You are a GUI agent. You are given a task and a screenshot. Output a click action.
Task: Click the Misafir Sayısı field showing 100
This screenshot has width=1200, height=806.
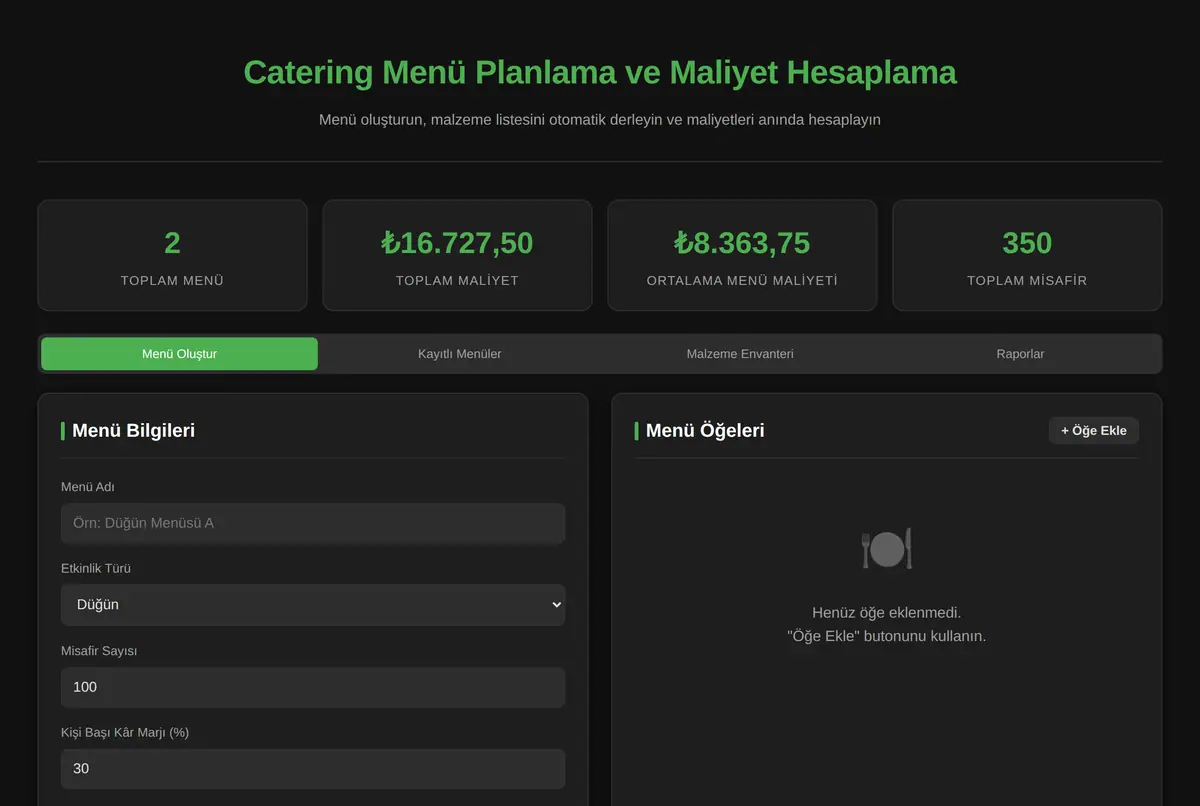tap(313, 687)
